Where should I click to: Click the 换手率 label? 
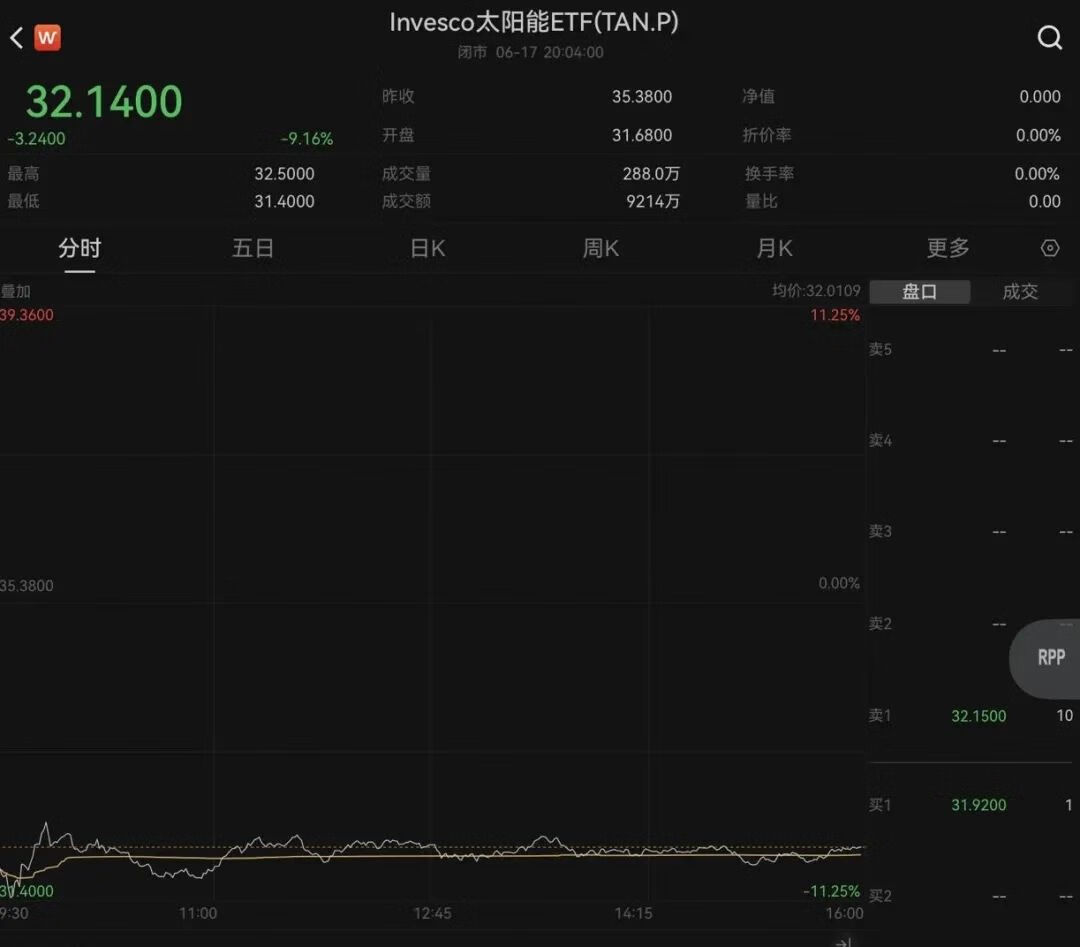769,174
